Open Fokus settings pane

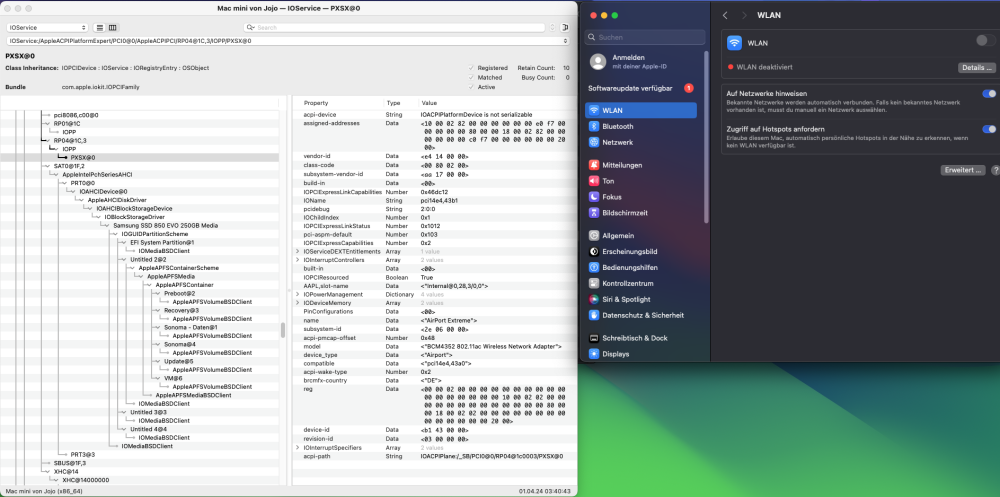[641, 197]
